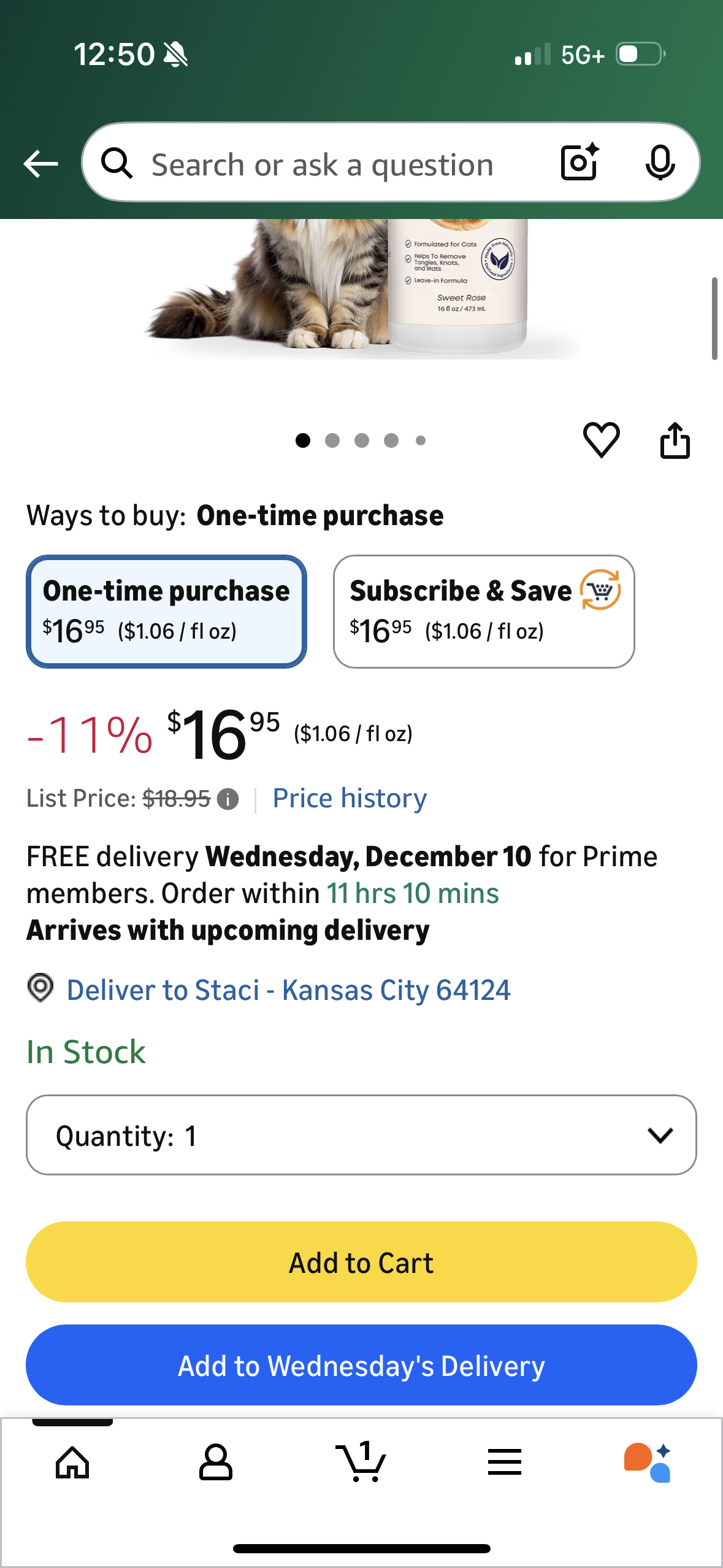Select Subscribe & Save option
Screen dimensions: 723x1568
[x=483, y=611]
